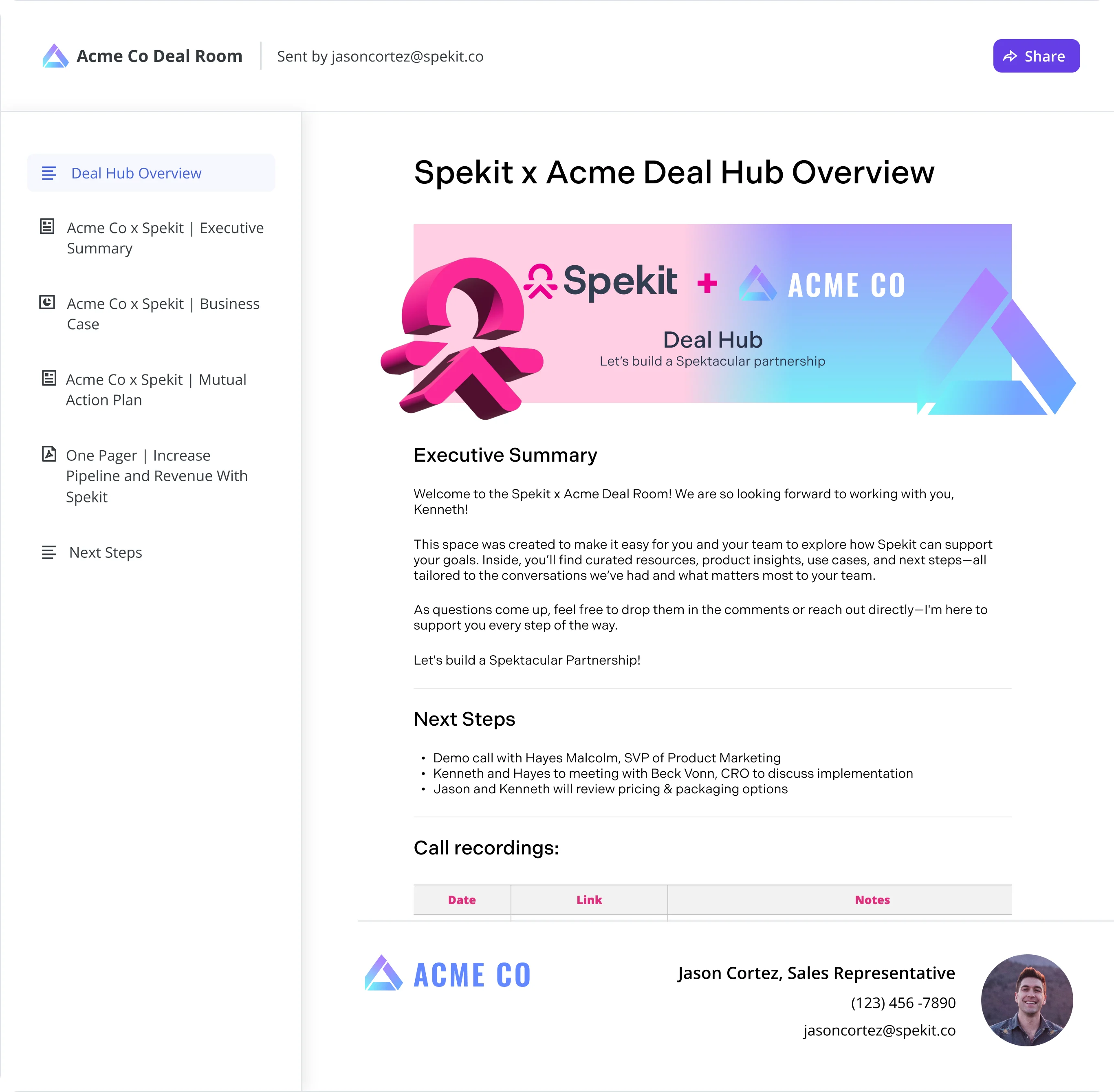Open the Business Case sidebar item
The width and height of the screenshot is (1114, 1092).
pos(150,314)
